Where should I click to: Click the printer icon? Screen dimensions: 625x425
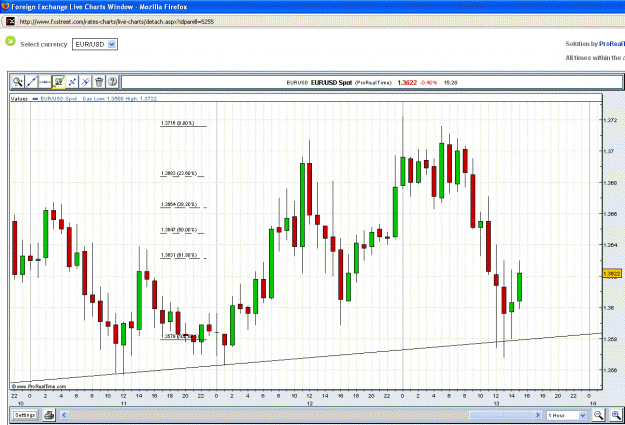[x=49, y=415]
